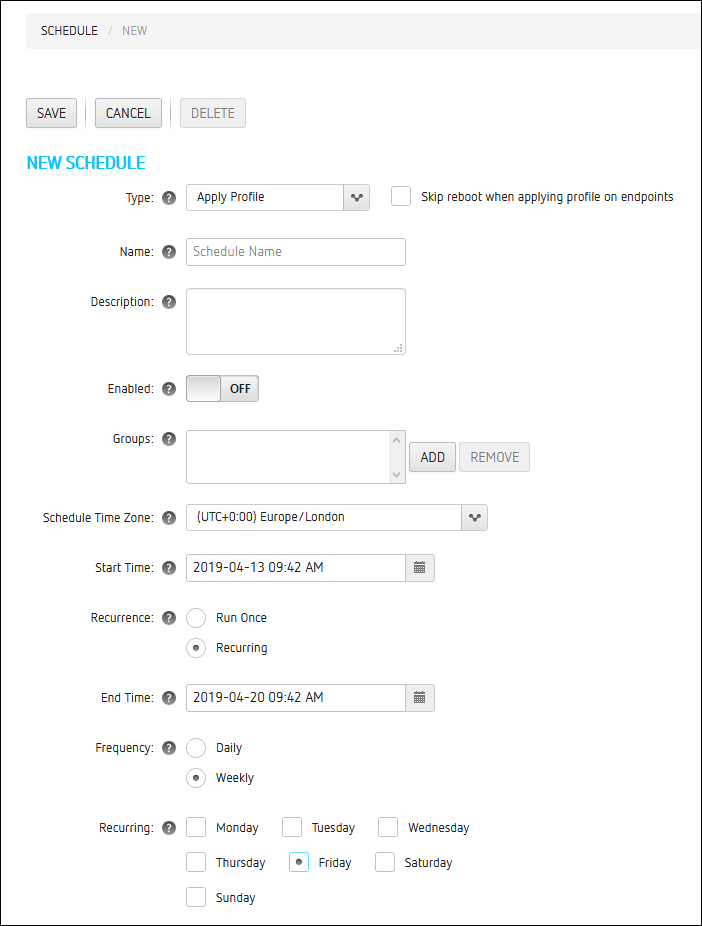The height and width of the screenshot is (926, 702).
Task: Click the Schedule Time Zone help icon
Action: pyautogui.click(x=169, y=518)
